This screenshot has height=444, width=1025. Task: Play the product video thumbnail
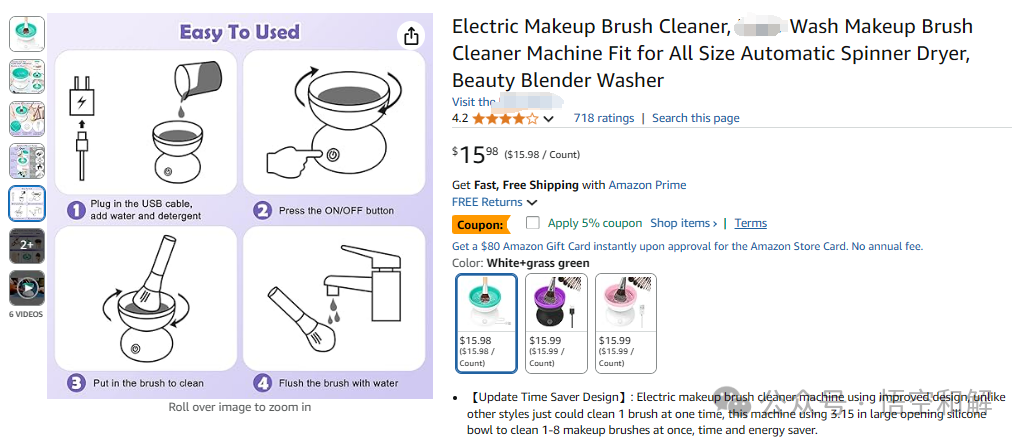point(27,288)
